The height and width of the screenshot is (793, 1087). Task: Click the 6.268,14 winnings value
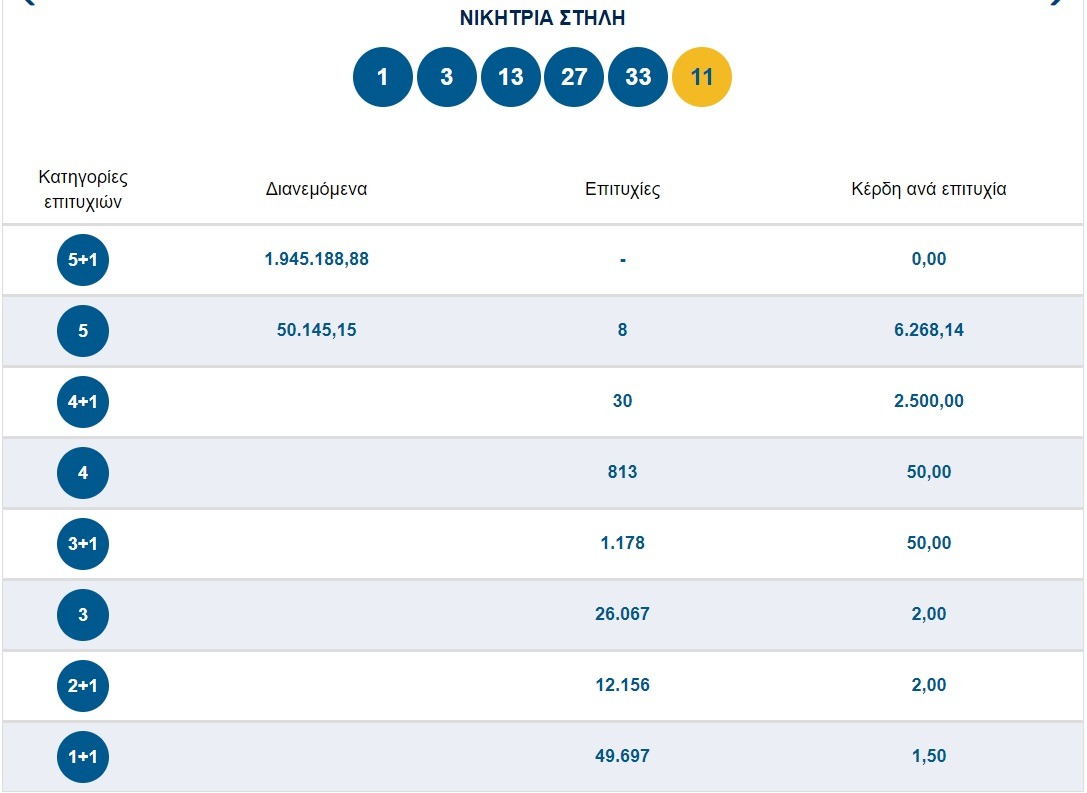928,330
